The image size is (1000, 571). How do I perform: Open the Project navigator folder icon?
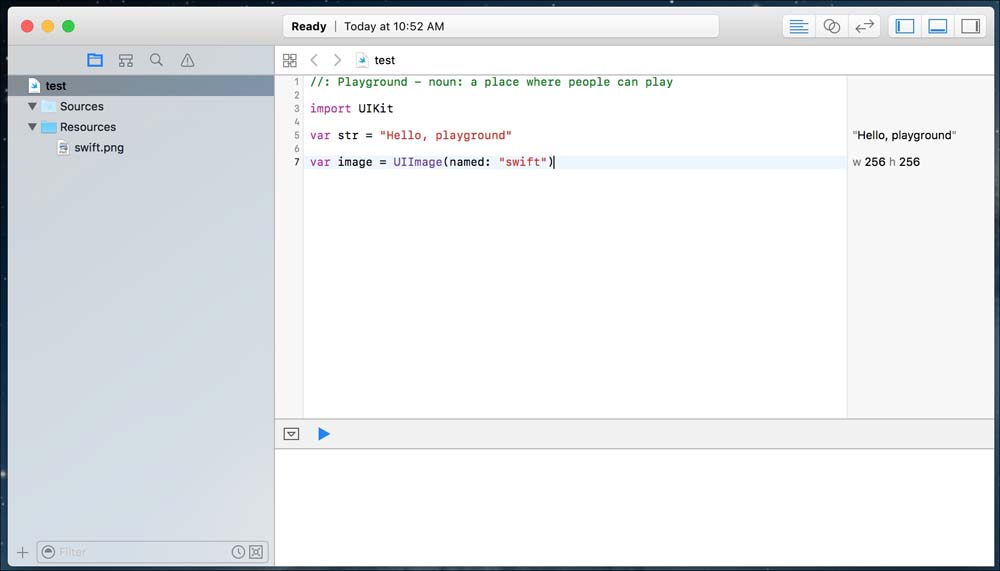coord(95,60)
